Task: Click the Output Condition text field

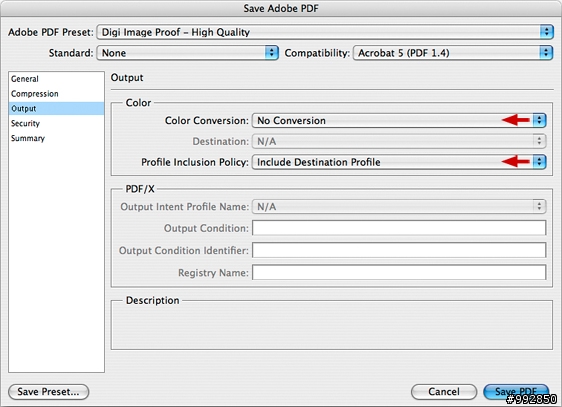Action: click(399, 228)
